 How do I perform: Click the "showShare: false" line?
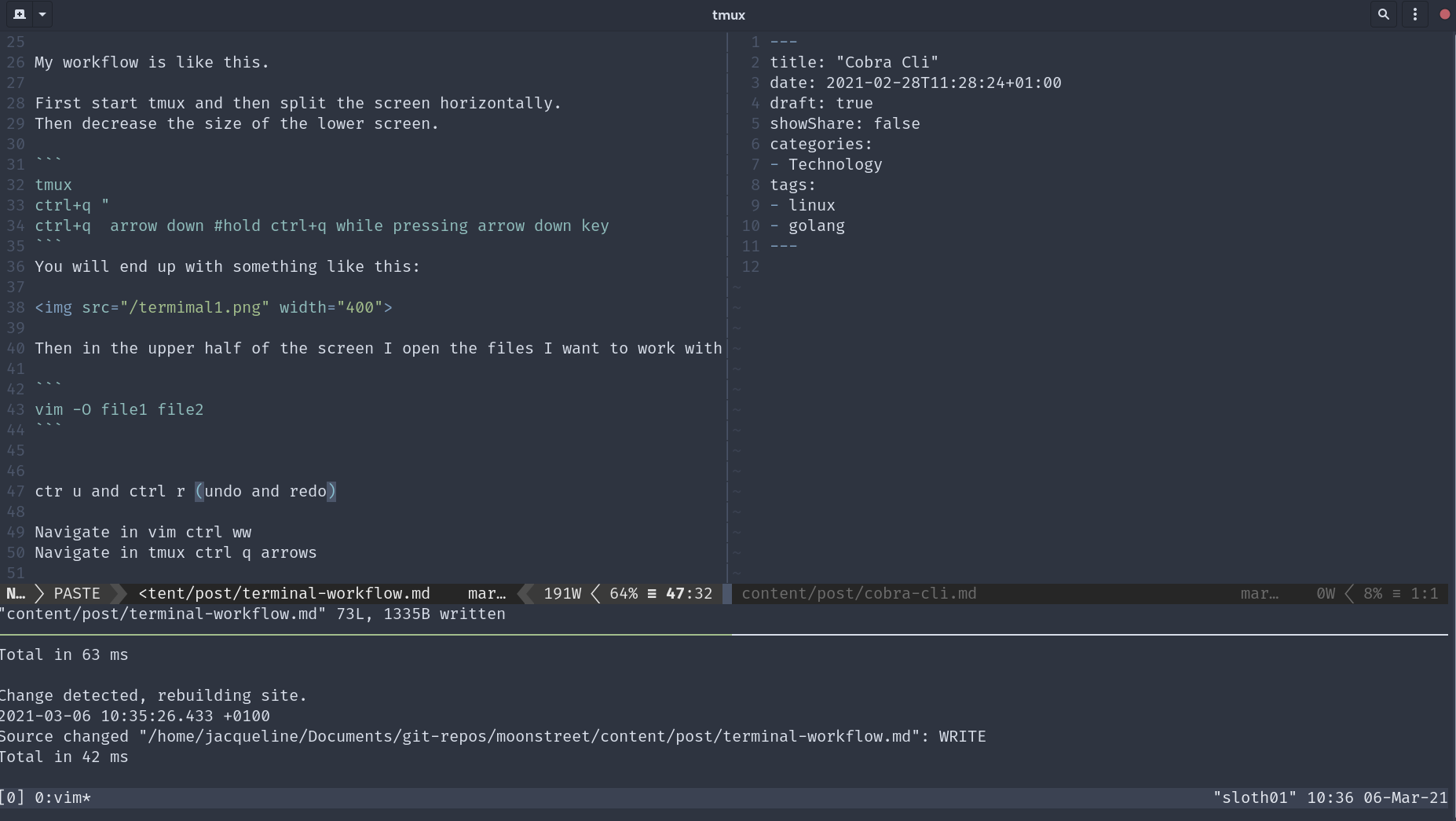[x=845, y=123]
